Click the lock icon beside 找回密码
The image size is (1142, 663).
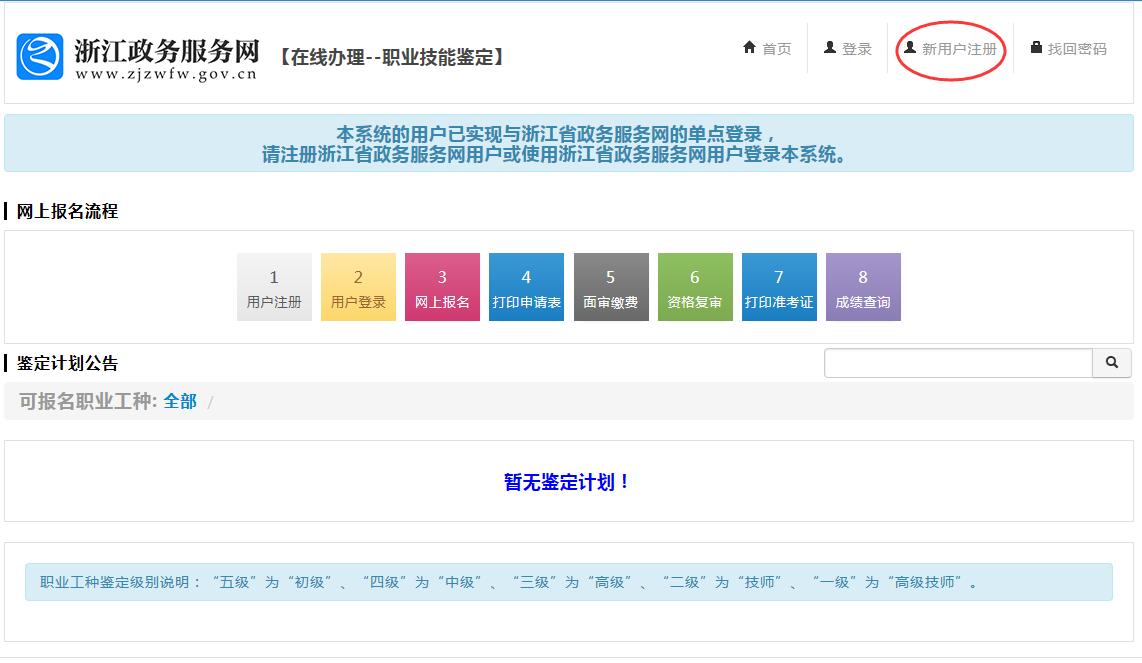click(1036, 48)
